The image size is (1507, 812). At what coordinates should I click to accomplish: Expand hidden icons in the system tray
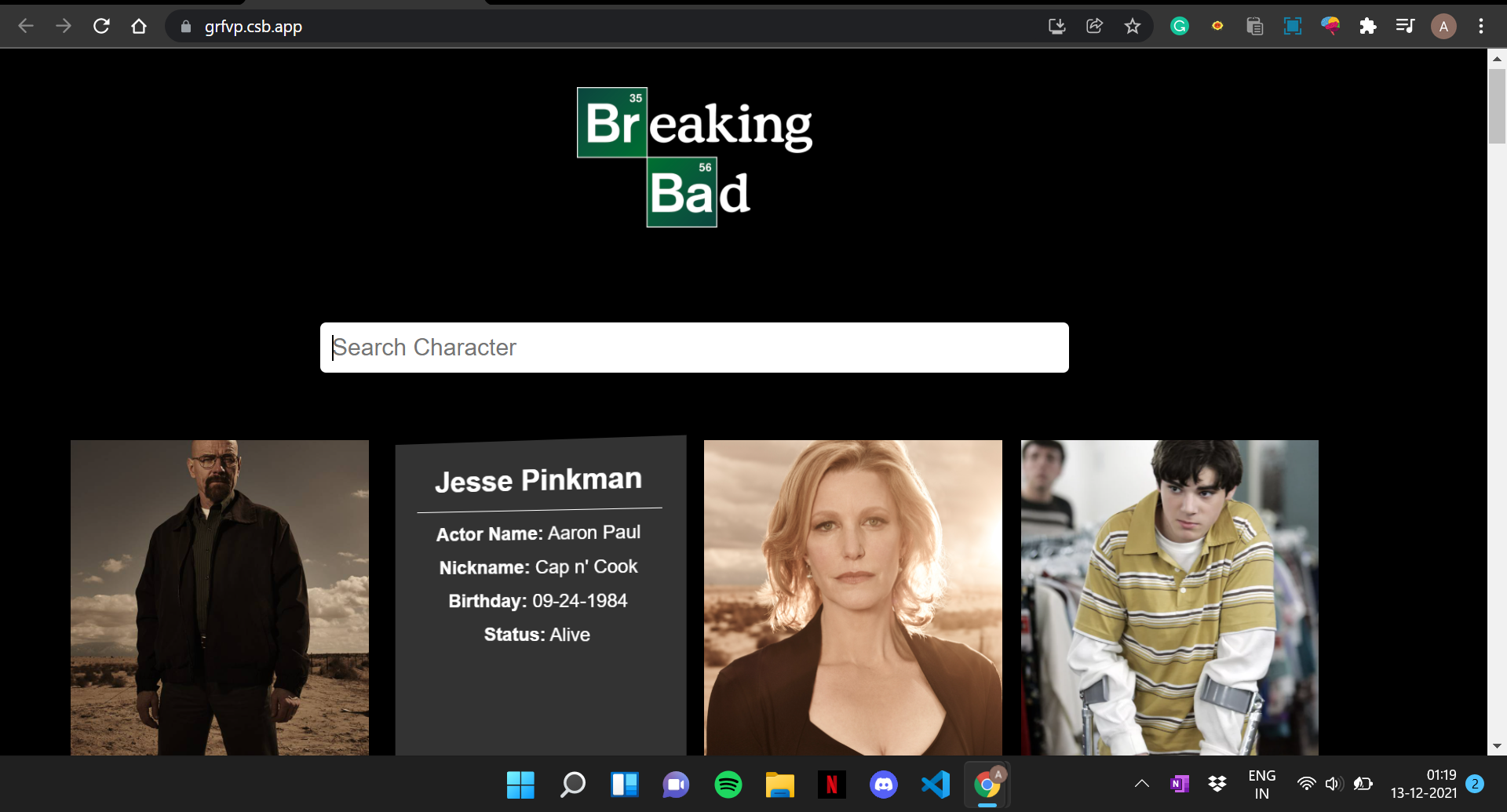[x=1142, y=784]
